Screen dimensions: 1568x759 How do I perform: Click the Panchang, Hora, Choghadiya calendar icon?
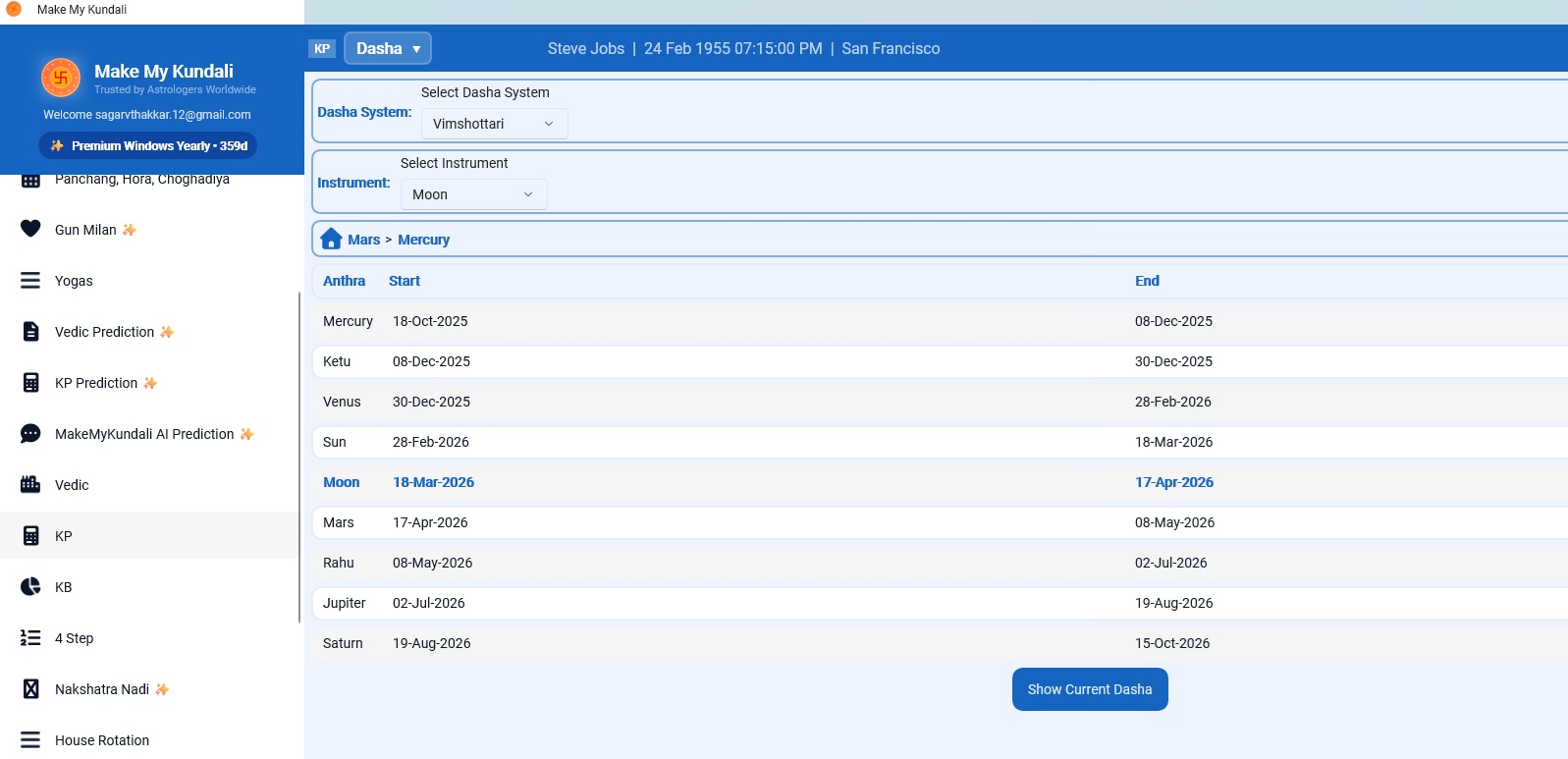tap(30, 181)
